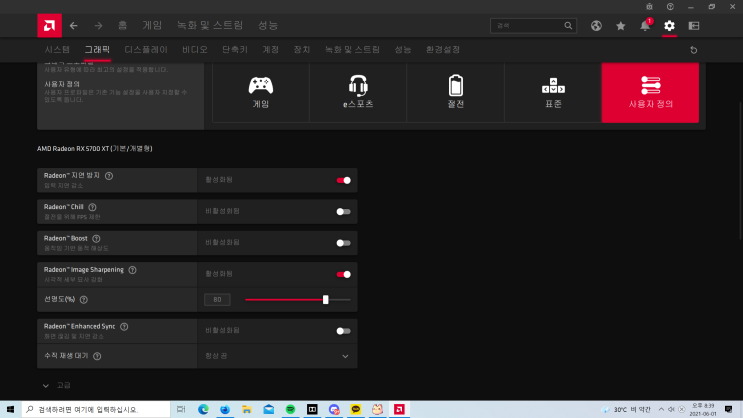Click the AMD logo home icon
Screen dimensions: 743x418
[49, 26]
